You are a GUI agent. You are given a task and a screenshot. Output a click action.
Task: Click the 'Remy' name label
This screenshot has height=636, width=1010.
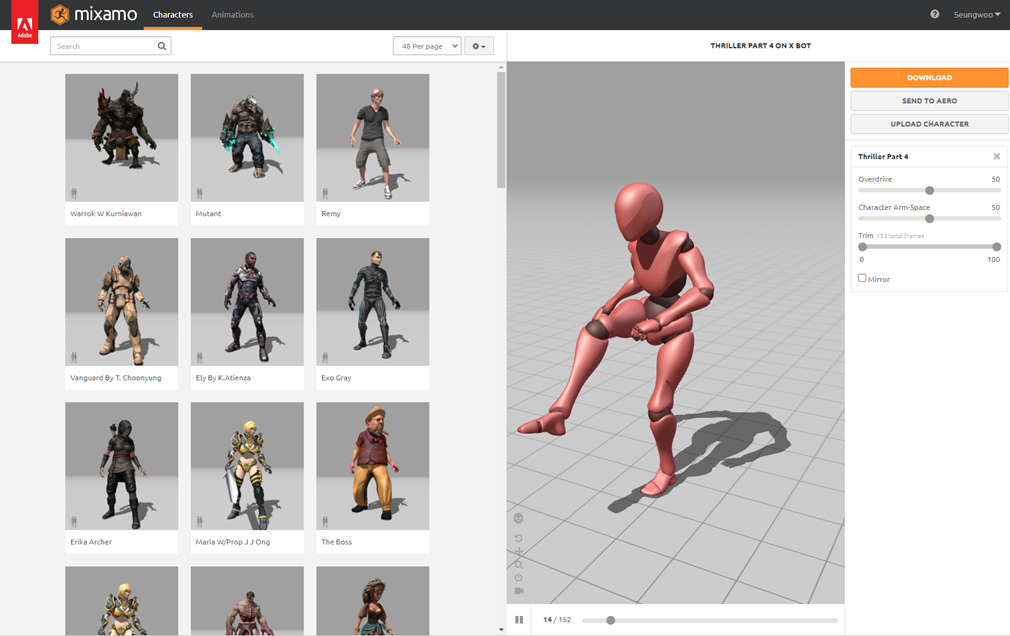[x=331, y=213]
